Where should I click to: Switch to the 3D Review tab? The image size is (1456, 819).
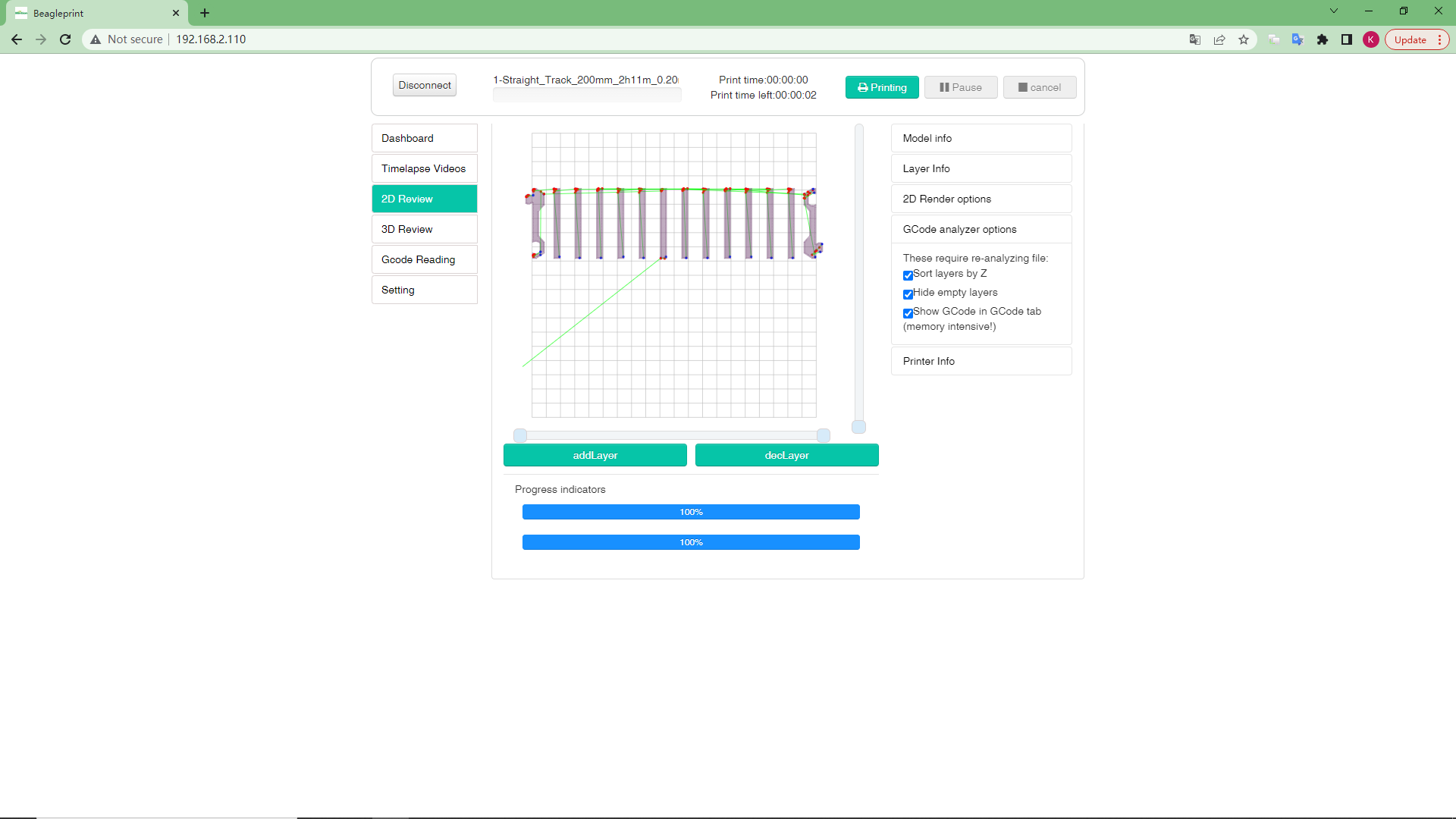[x=424, y=229]
